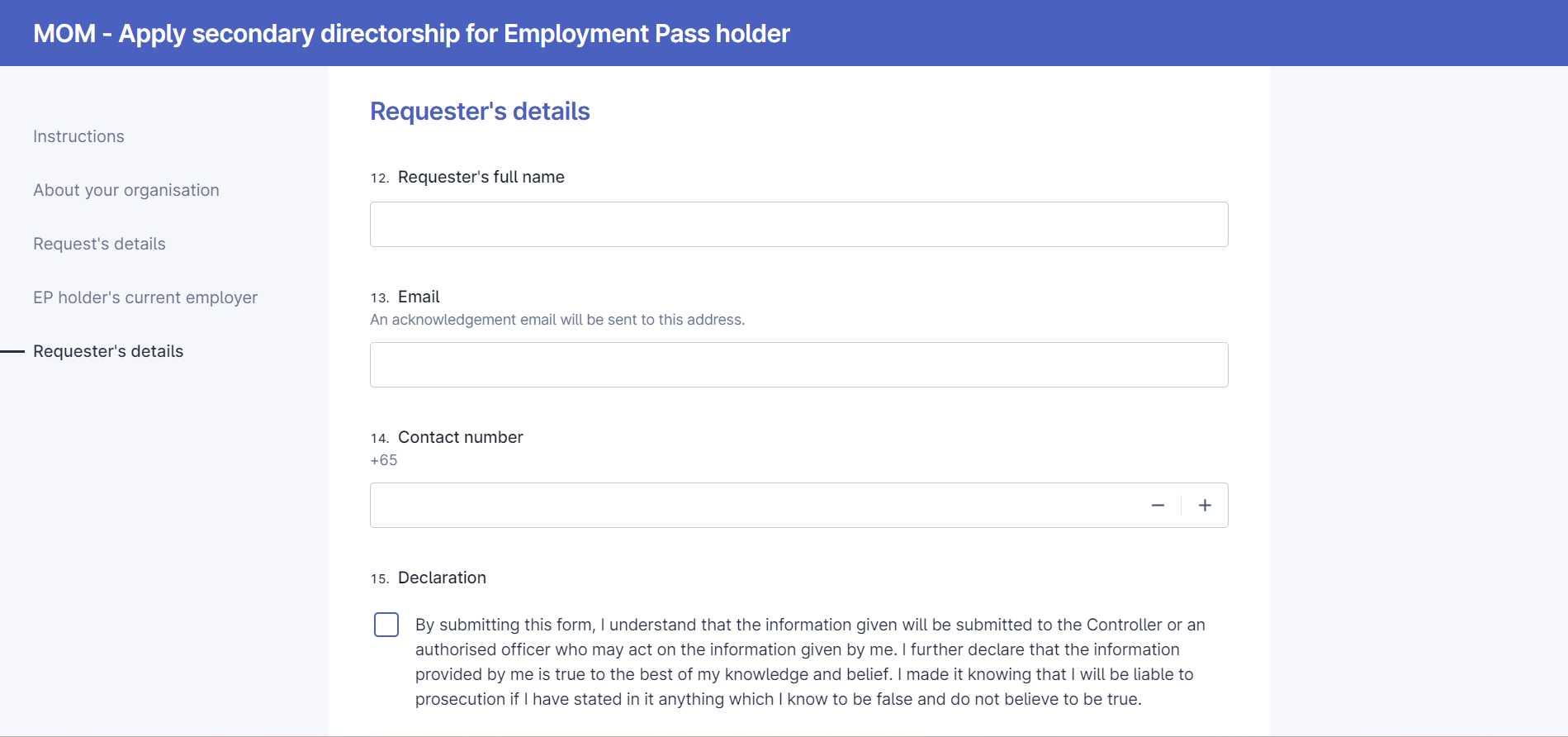Open the Instructions section in sidebar
Screen dimensions: 1568x737
pos(78,136)
